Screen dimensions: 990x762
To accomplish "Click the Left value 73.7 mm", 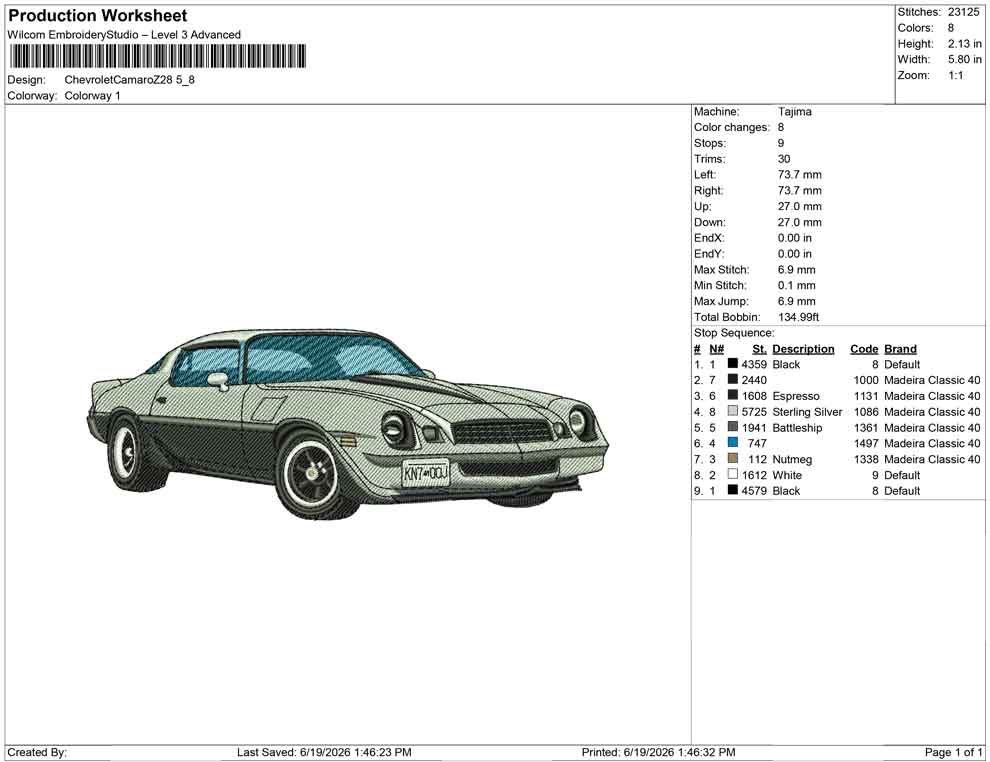I will coord(800,174).
